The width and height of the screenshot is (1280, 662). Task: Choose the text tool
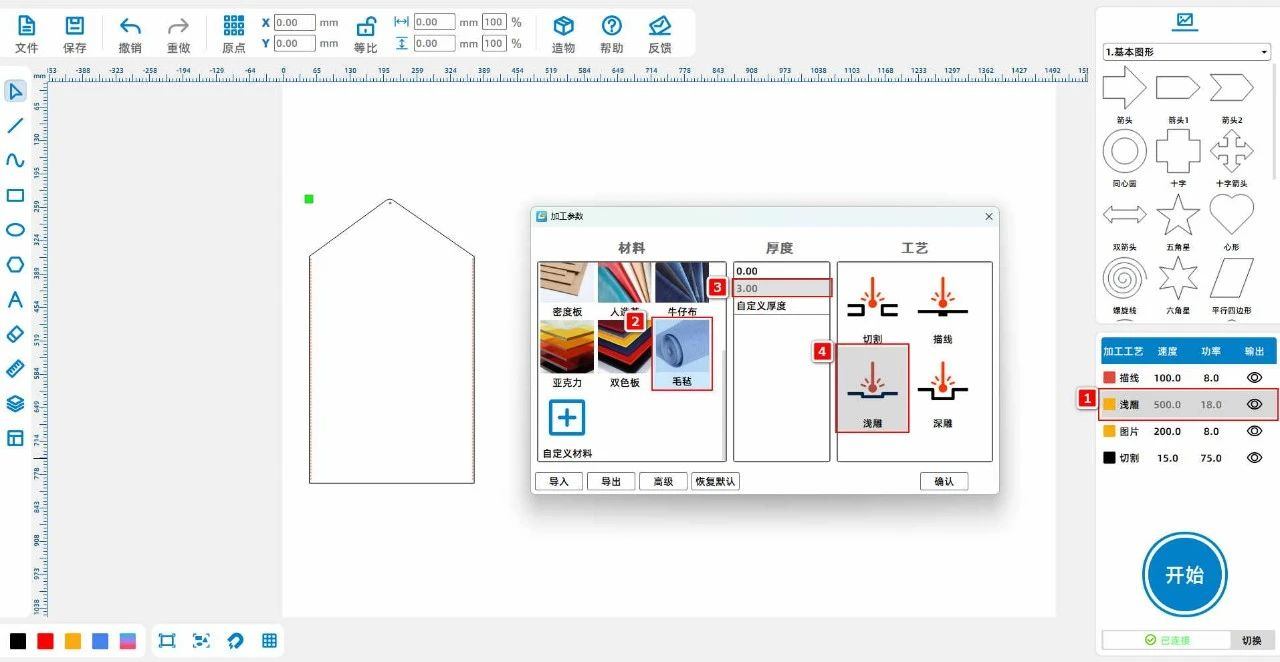pos(15,299)
